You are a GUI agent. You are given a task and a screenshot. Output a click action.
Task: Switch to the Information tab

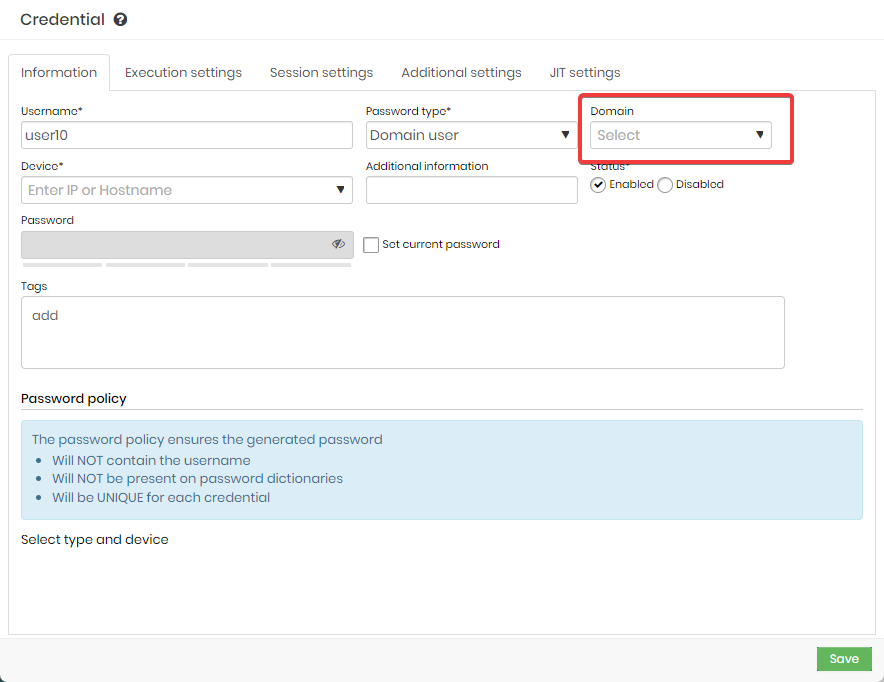coord(59,73)
